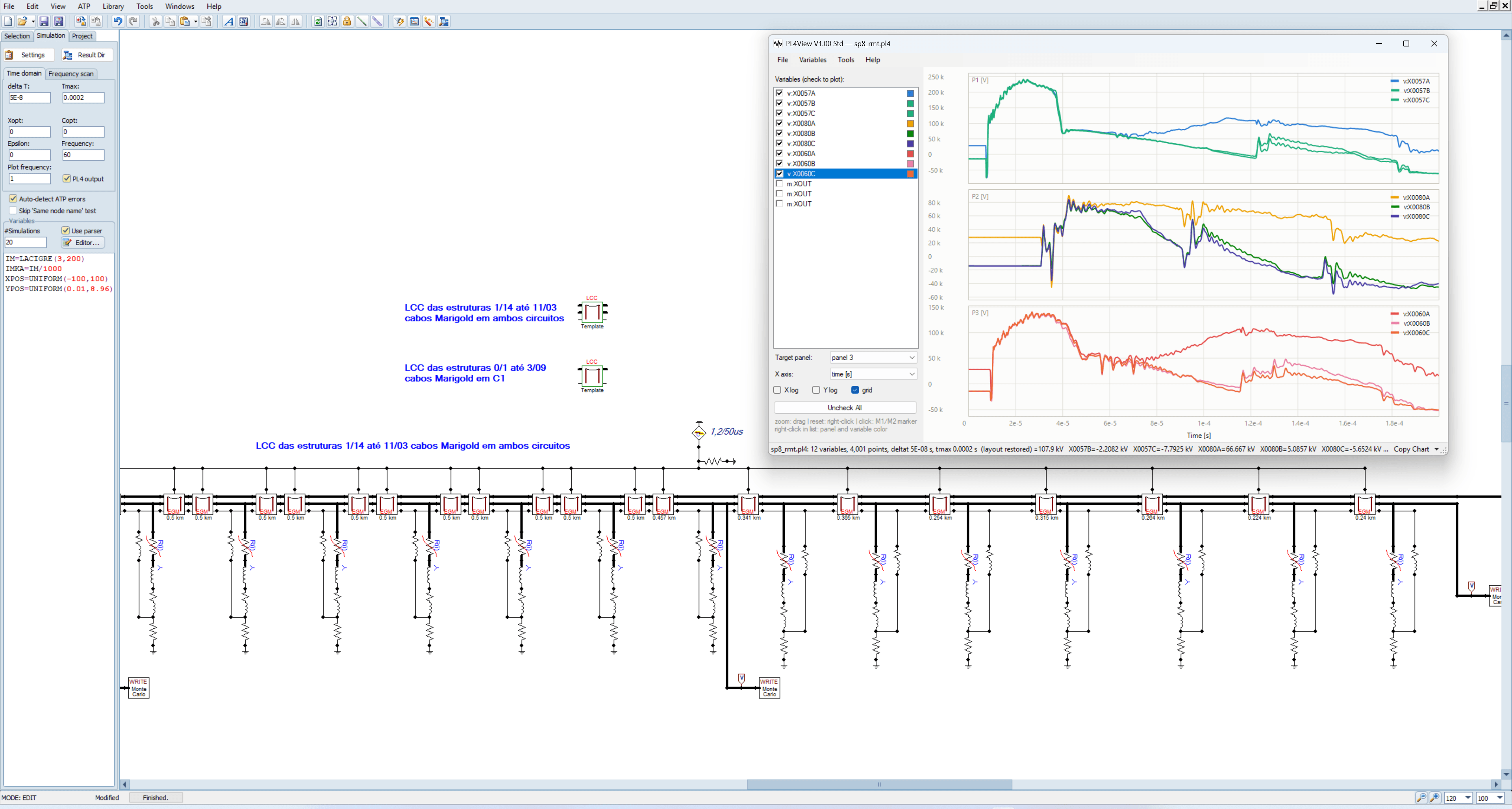Viewport: 1512px width, 809px height.
Task: Redo the last undone edit
Action: (133, 22)
